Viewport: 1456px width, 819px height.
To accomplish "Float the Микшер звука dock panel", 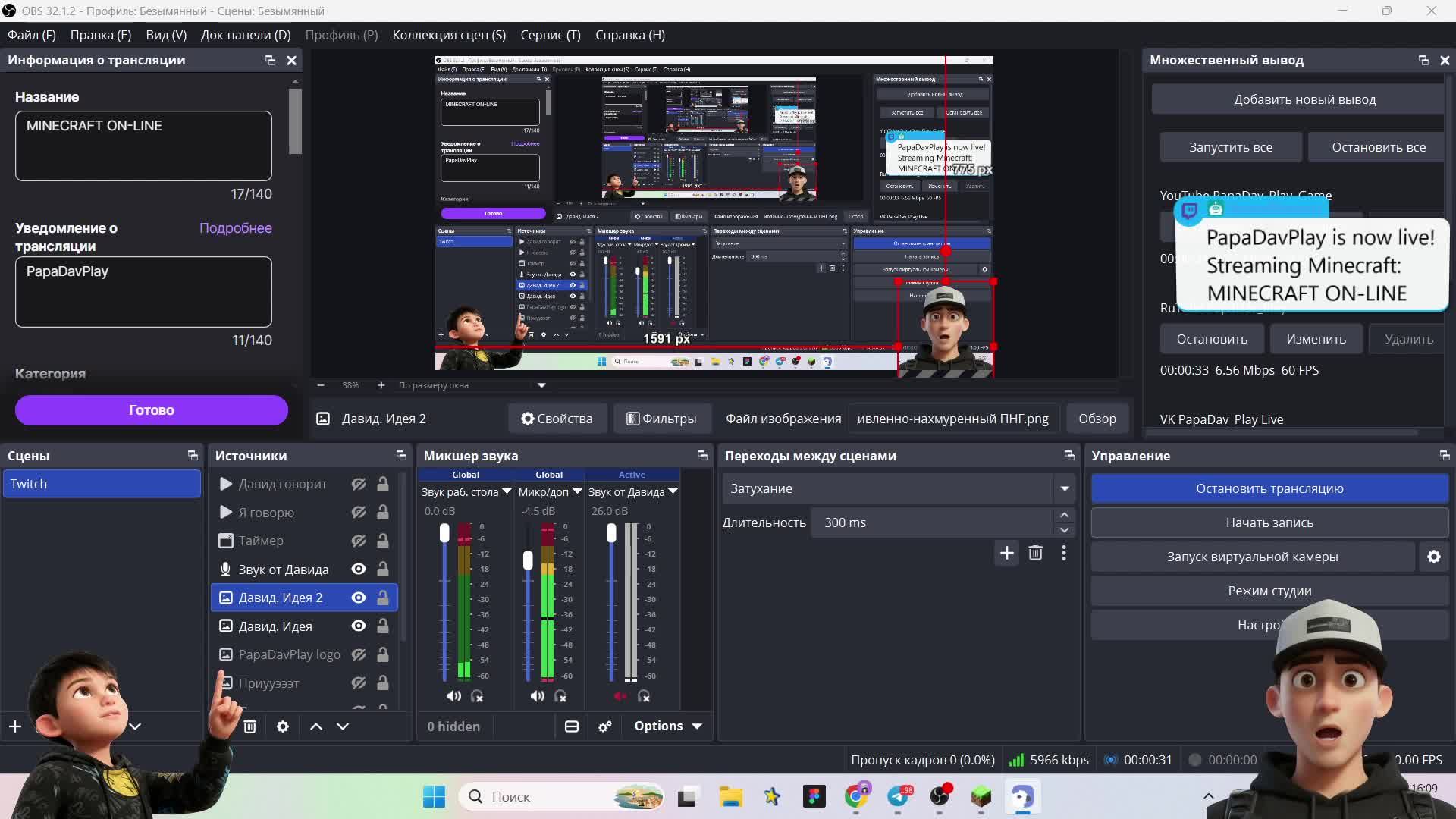I will click(x=702, y=456).
